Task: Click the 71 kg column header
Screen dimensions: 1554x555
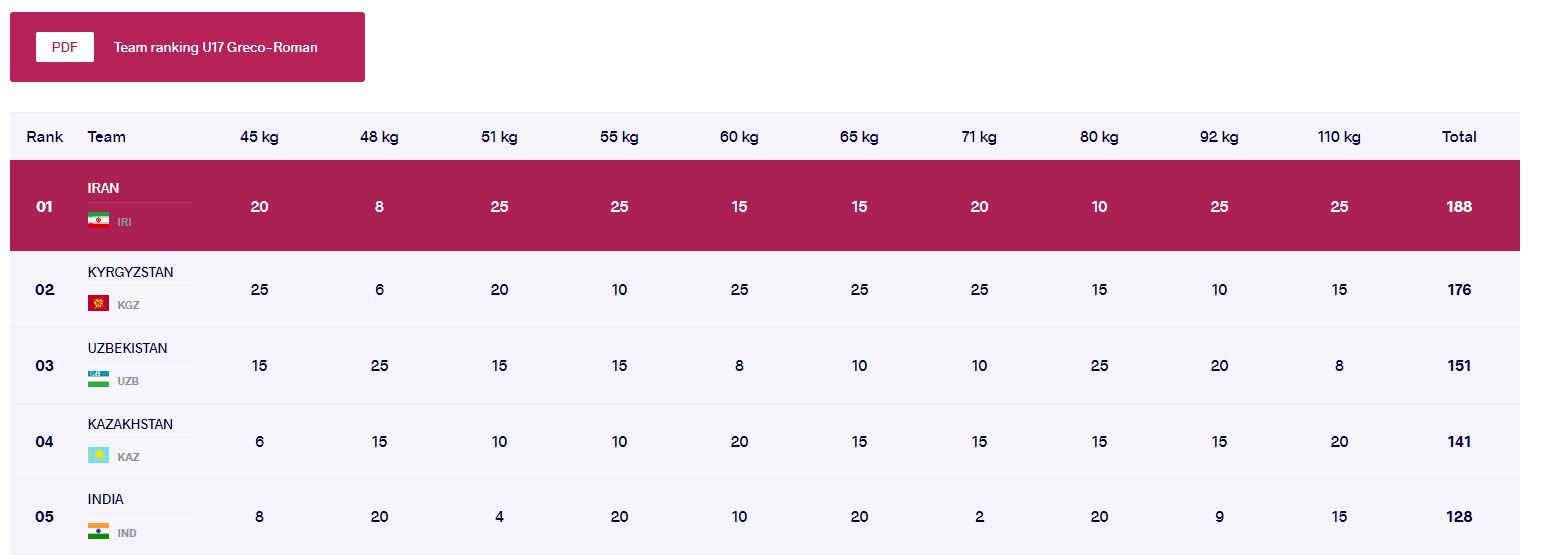Action: 979,137
